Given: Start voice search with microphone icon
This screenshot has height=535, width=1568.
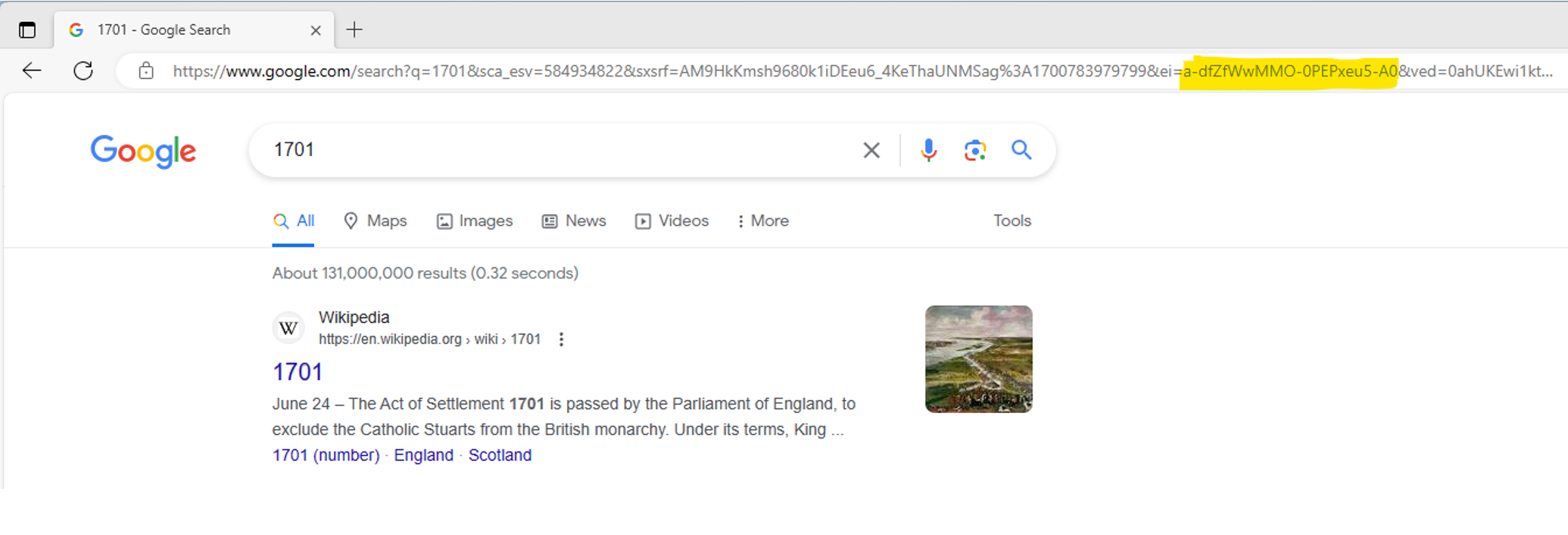Looking at the screenshot, I should tap(928, 151).
